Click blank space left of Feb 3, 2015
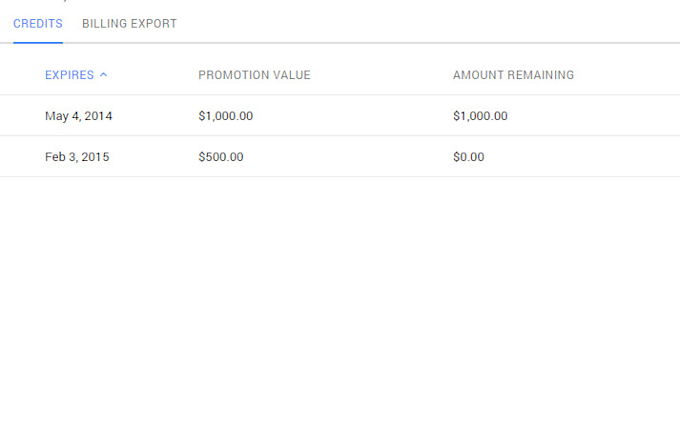This screenshot has height=446, width=680. click(x=22, y=157)
